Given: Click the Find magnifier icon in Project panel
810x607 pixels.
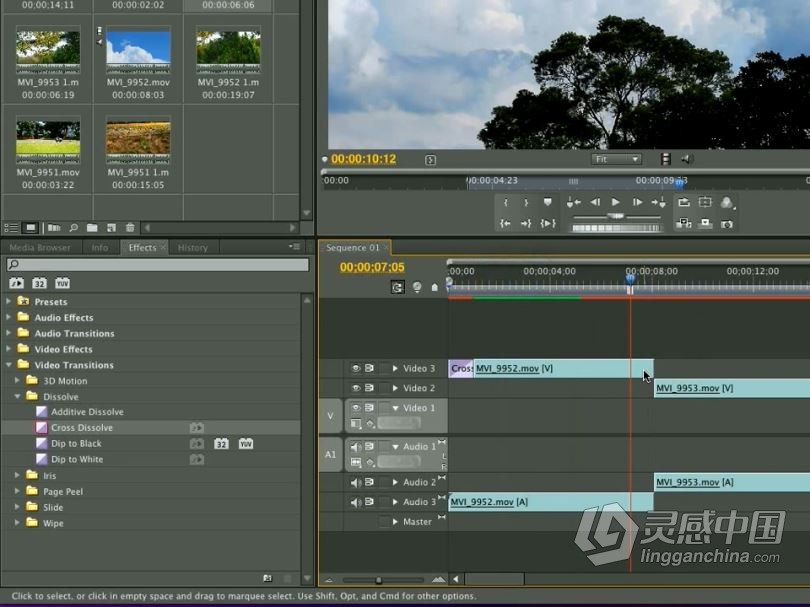Looking at the screenshot, I should point(74,228).
